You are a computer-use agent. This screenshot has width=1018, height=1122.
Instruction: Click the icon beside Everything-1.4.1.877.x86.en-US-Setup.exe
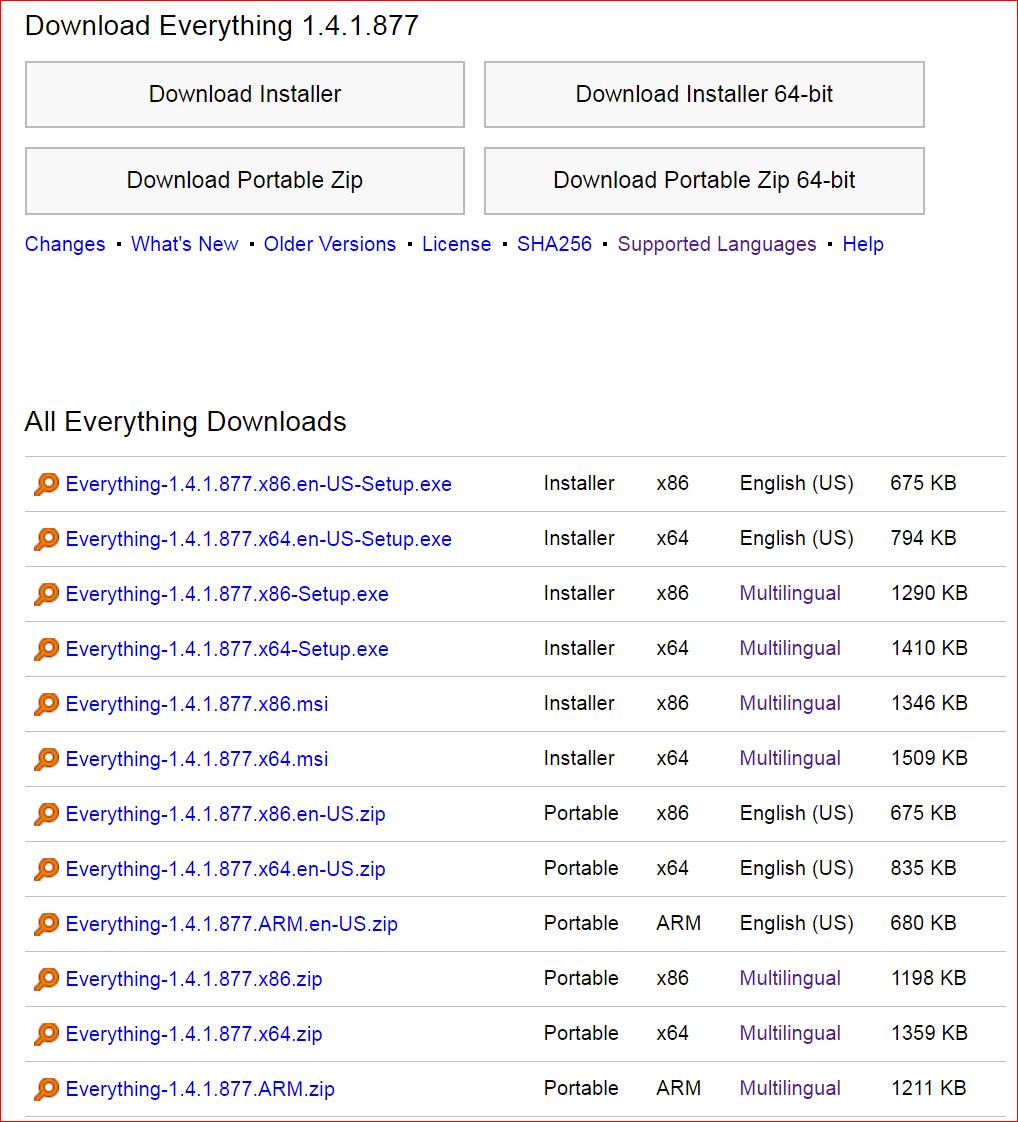(46, 484)
